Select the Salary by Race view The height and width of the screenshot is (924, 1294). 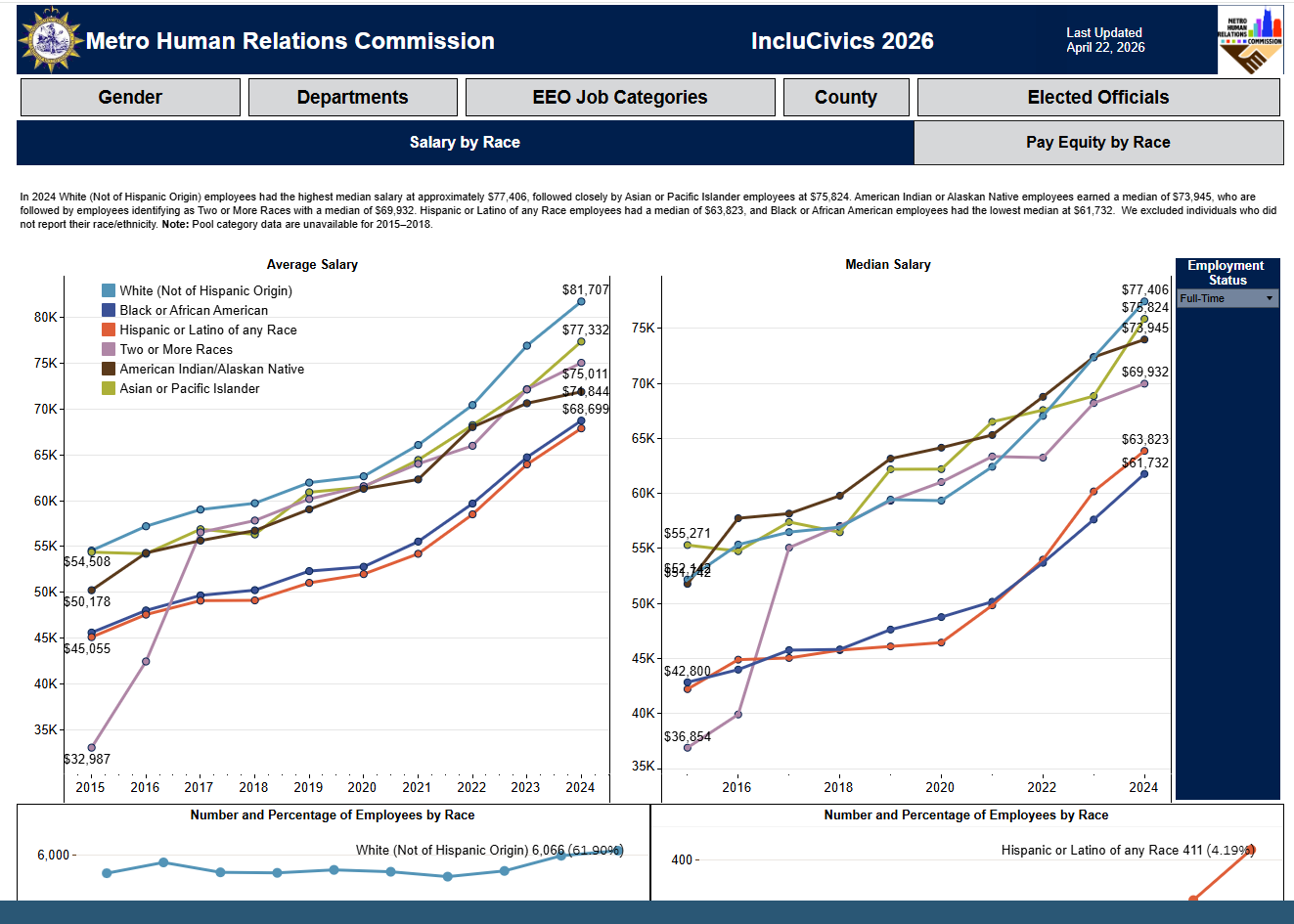pyautogui.click(x=465, y=143)
